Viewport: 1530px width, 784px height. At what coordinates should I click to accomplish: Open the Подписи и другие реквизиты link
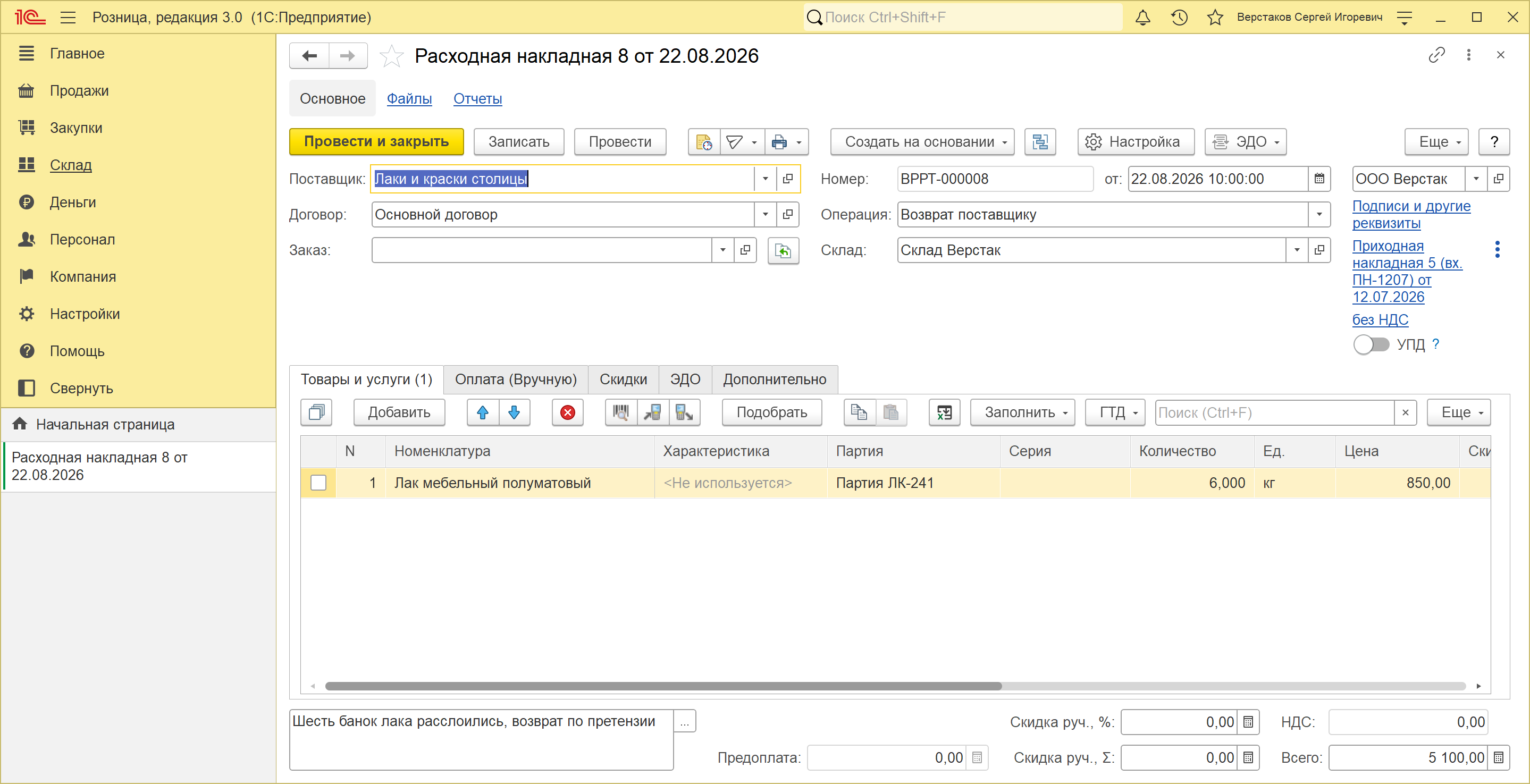click(x=1411, y=215)
